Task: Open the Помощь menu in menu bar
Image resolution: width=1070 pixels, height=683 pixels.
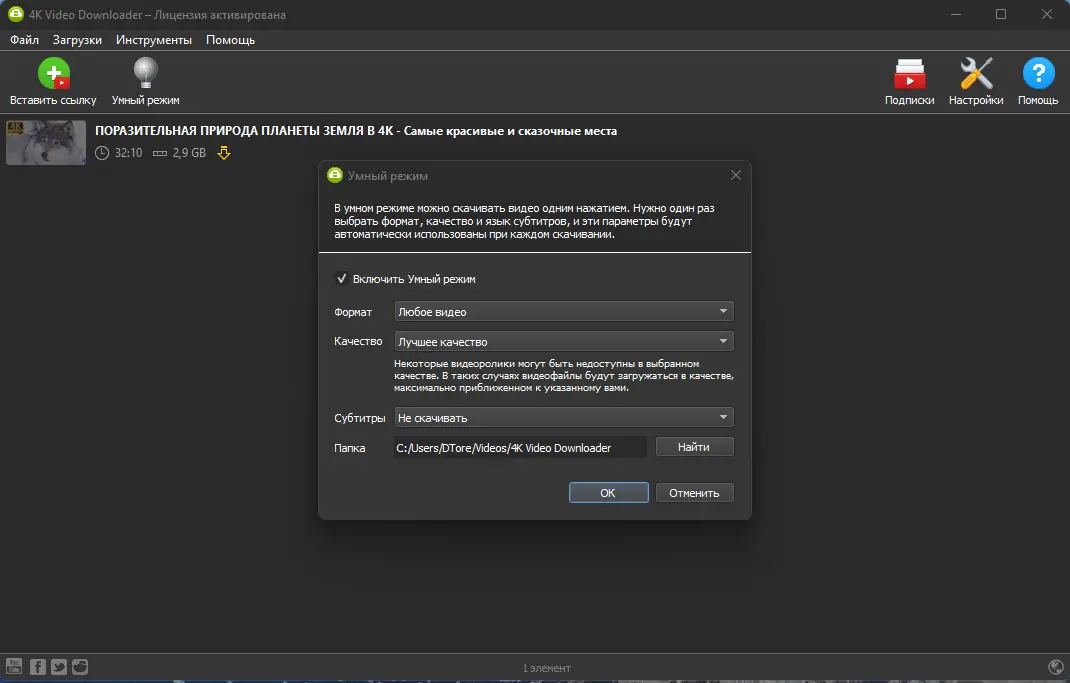Action: click(x=231, y=40)
